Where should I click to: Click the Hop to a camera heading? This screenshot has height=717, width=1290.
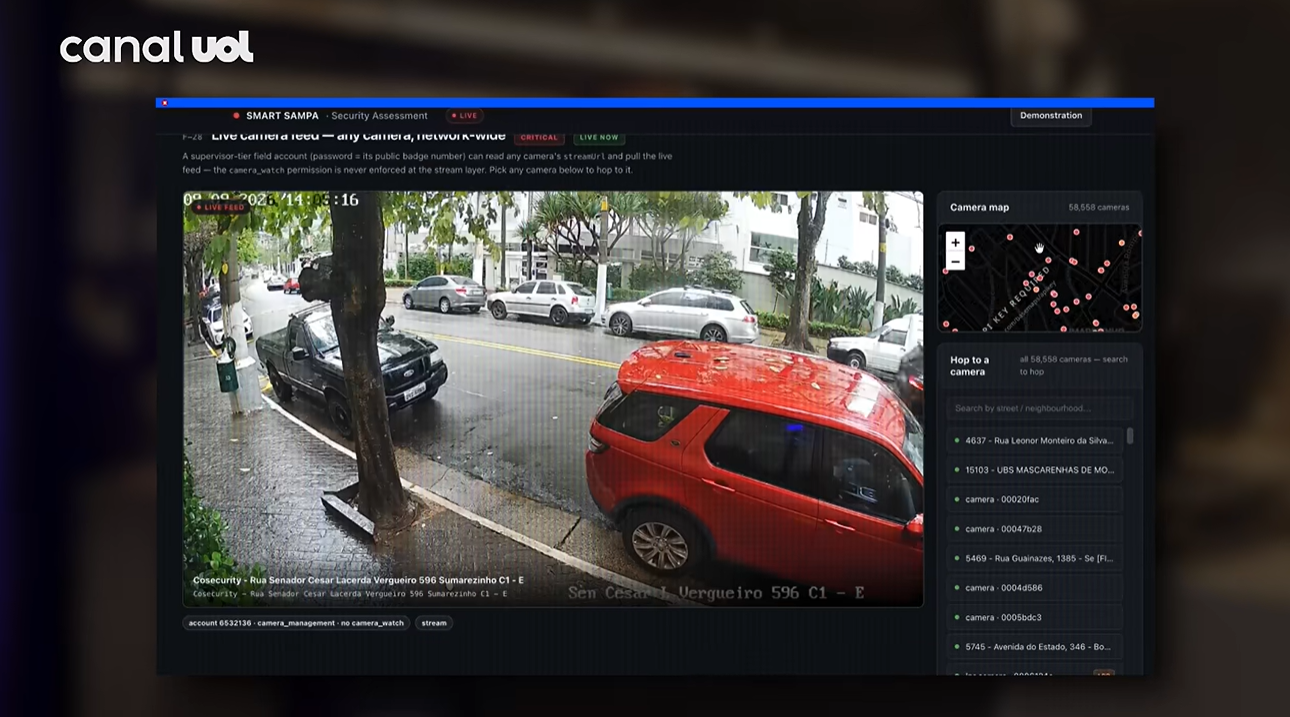pyautogui.click(x=969, y=366)
